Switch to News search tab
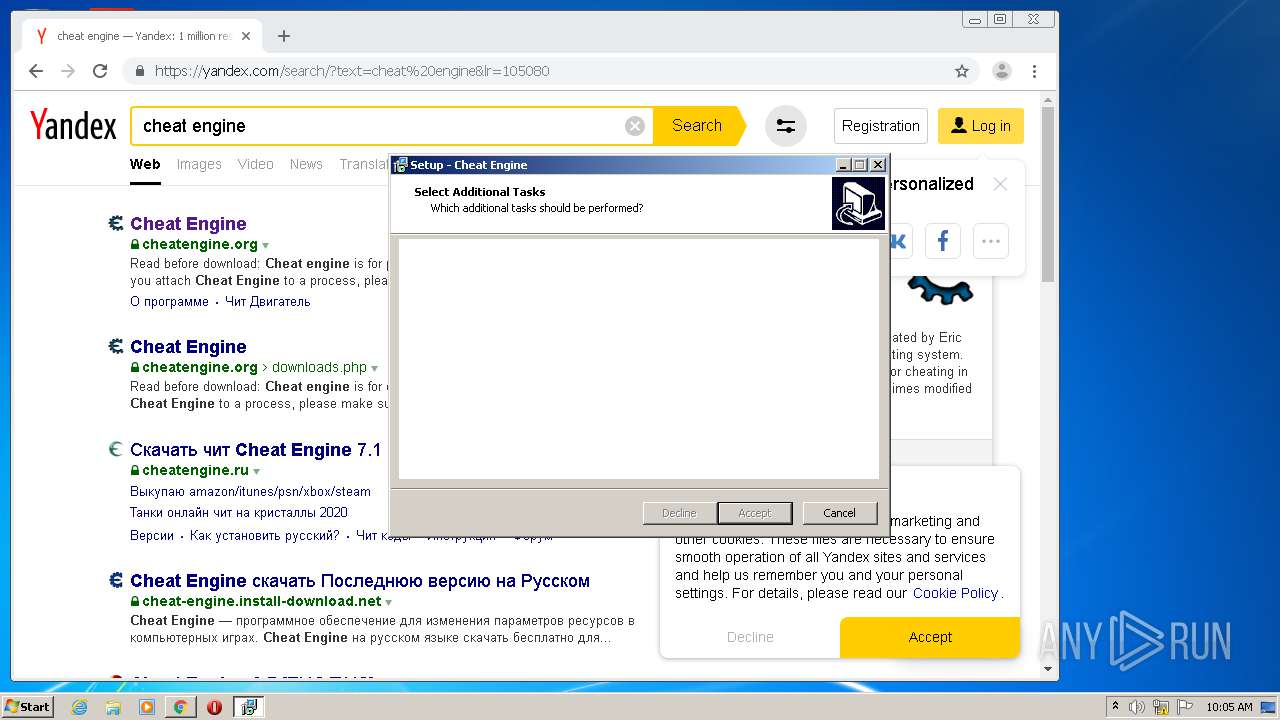The width and height of the screenshot is (1280, 720). (x=306, y=164)
